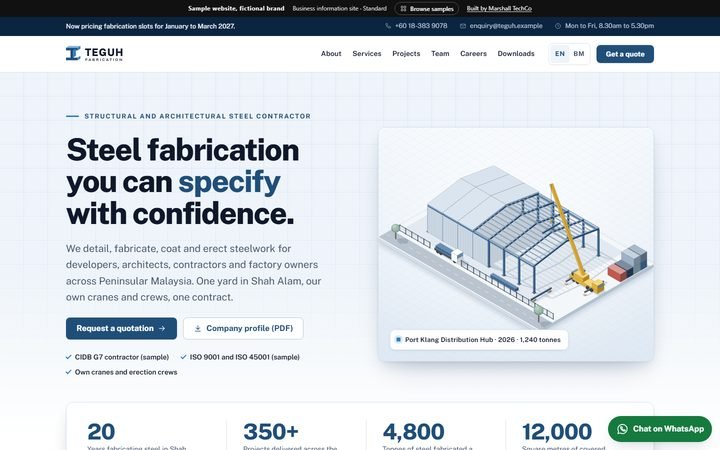The height and width of the screenshot is (450, 720).
Task: Click the Mon to Fri opening hours text
Action: (609, 26)
